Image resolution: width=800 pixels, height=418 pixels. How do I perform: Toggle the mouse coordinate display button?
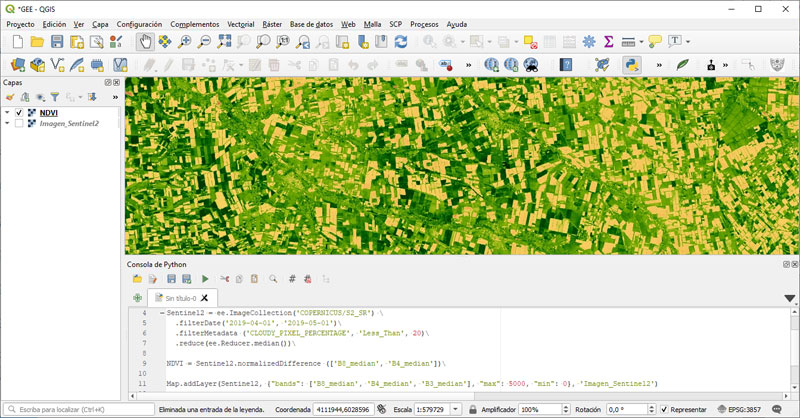(382, 409)
